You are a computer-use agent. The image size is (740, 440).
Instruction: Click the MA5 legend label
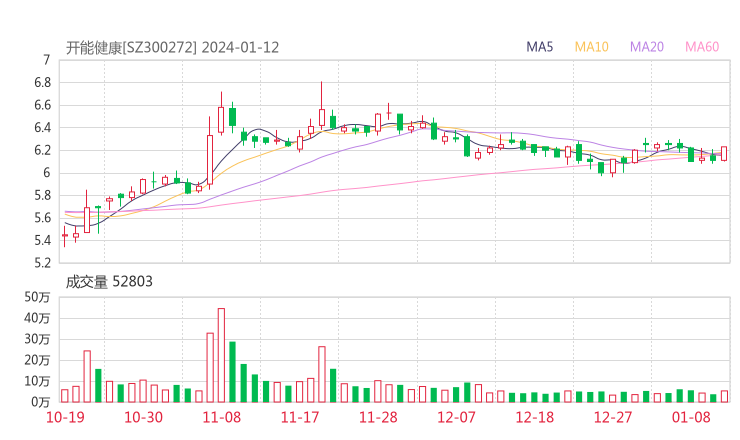point(539,47)
